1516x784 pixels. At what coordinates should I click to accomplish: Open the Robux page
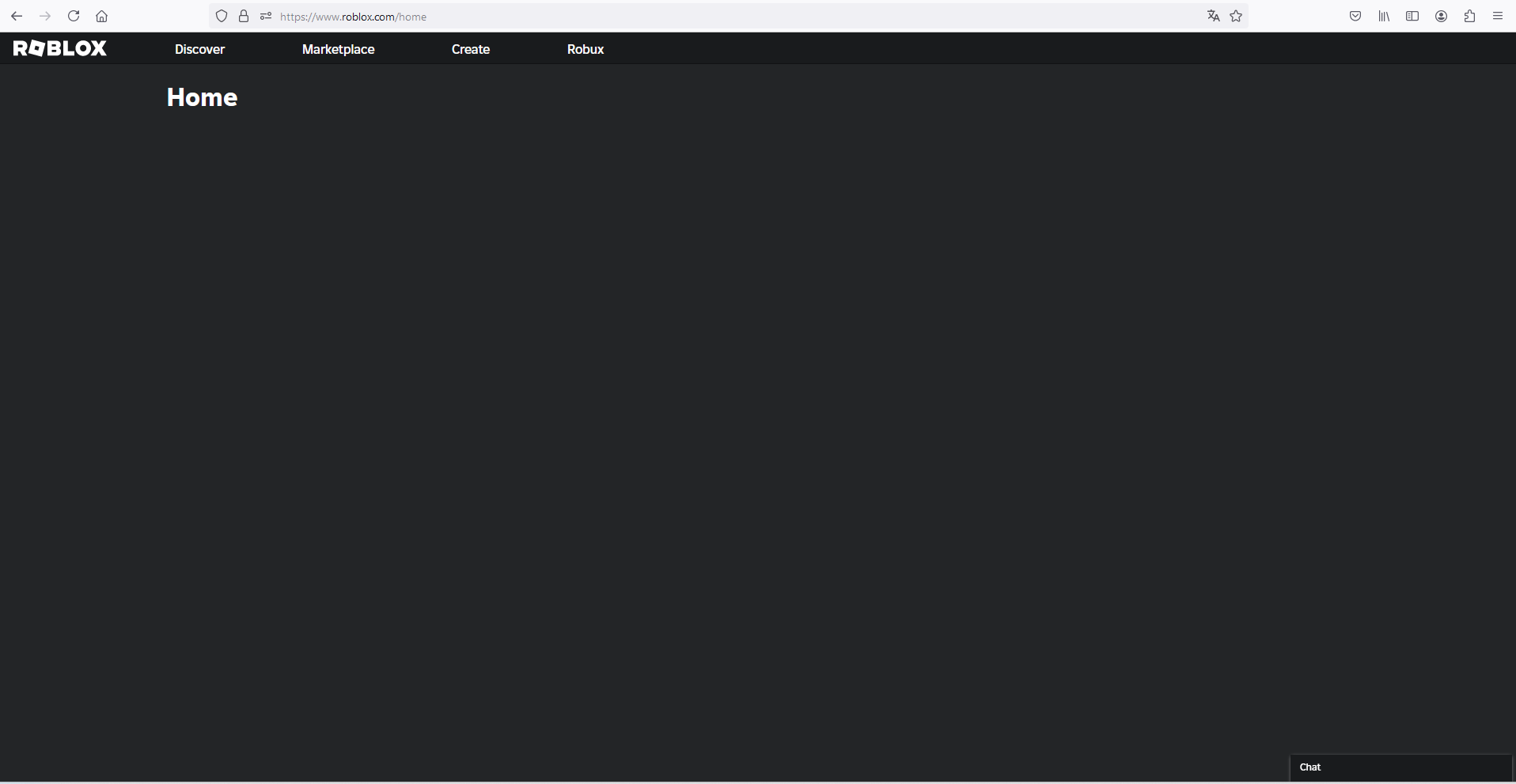click(x=585, y=48)
